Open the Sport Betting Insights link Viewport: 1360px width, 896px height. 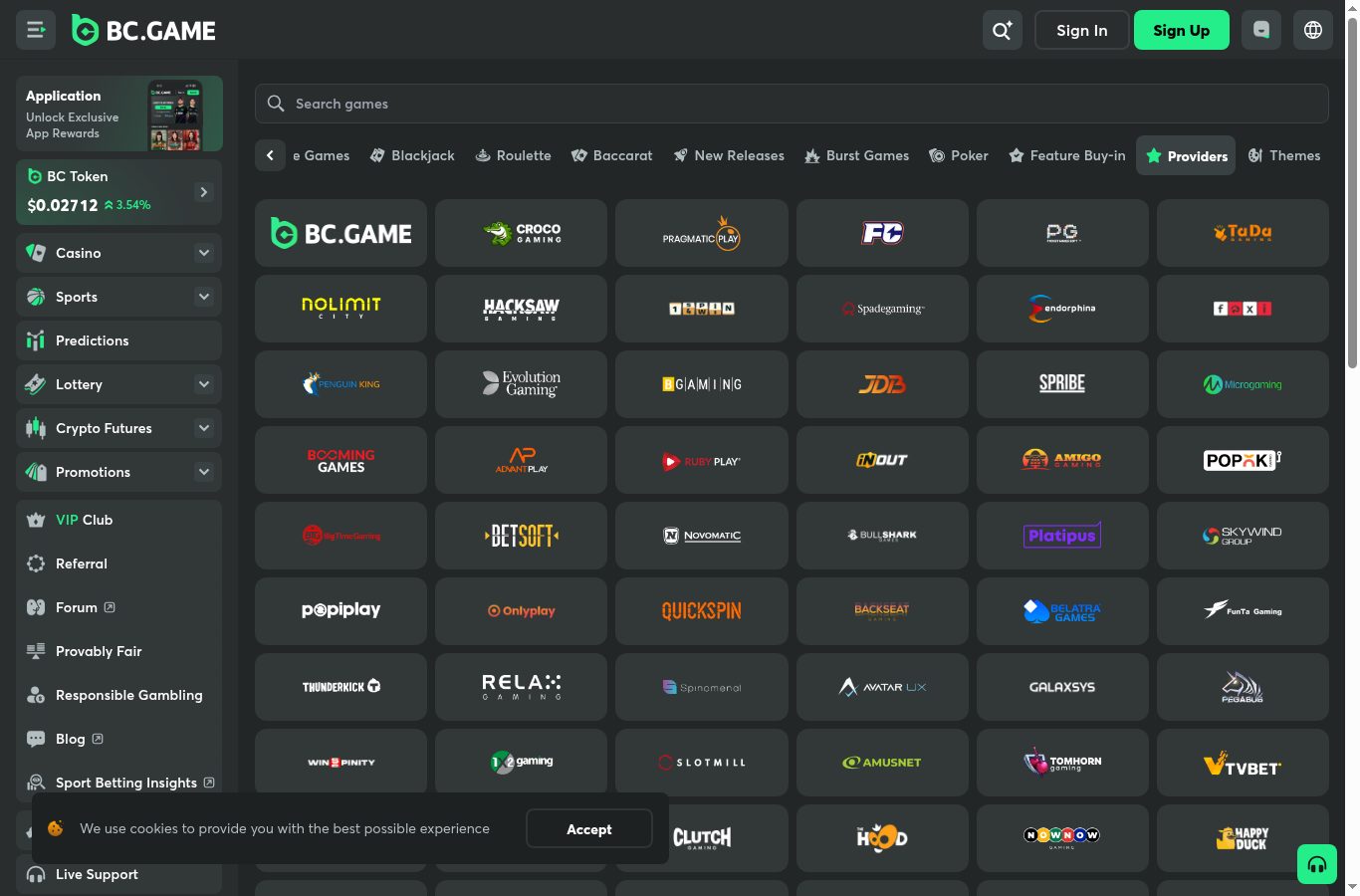pyautogui.click(x=118, y=783)
